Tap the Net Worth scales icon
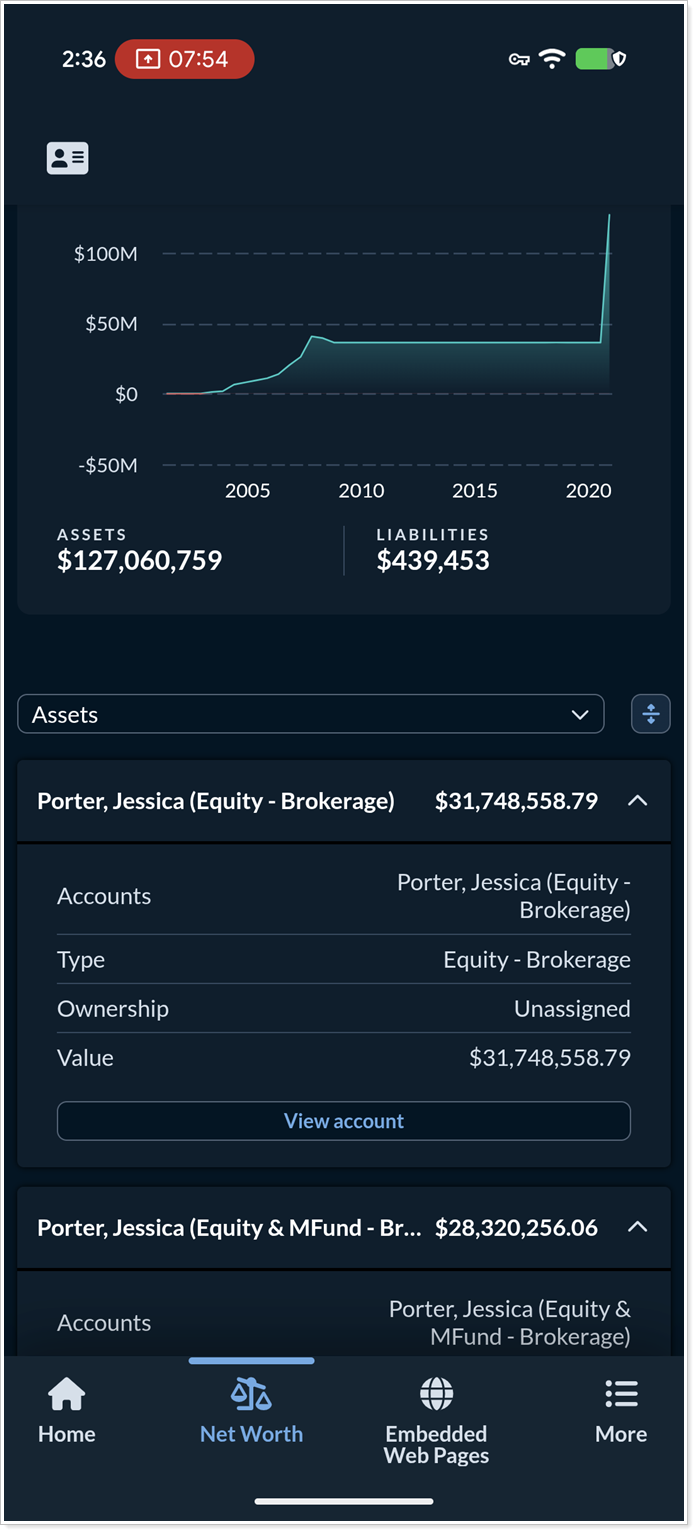The width and height of the screenshot is (697, 1534). (251, 1393)
